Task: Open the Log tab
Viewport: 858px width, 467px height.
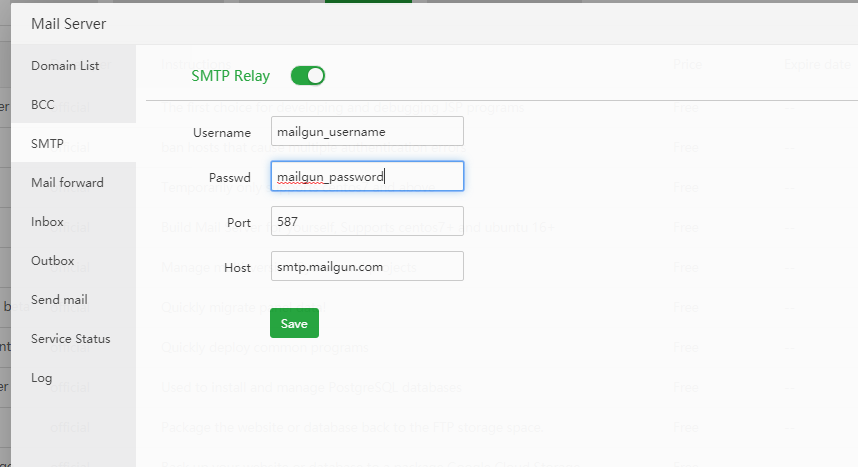Action: click(41, 378)
